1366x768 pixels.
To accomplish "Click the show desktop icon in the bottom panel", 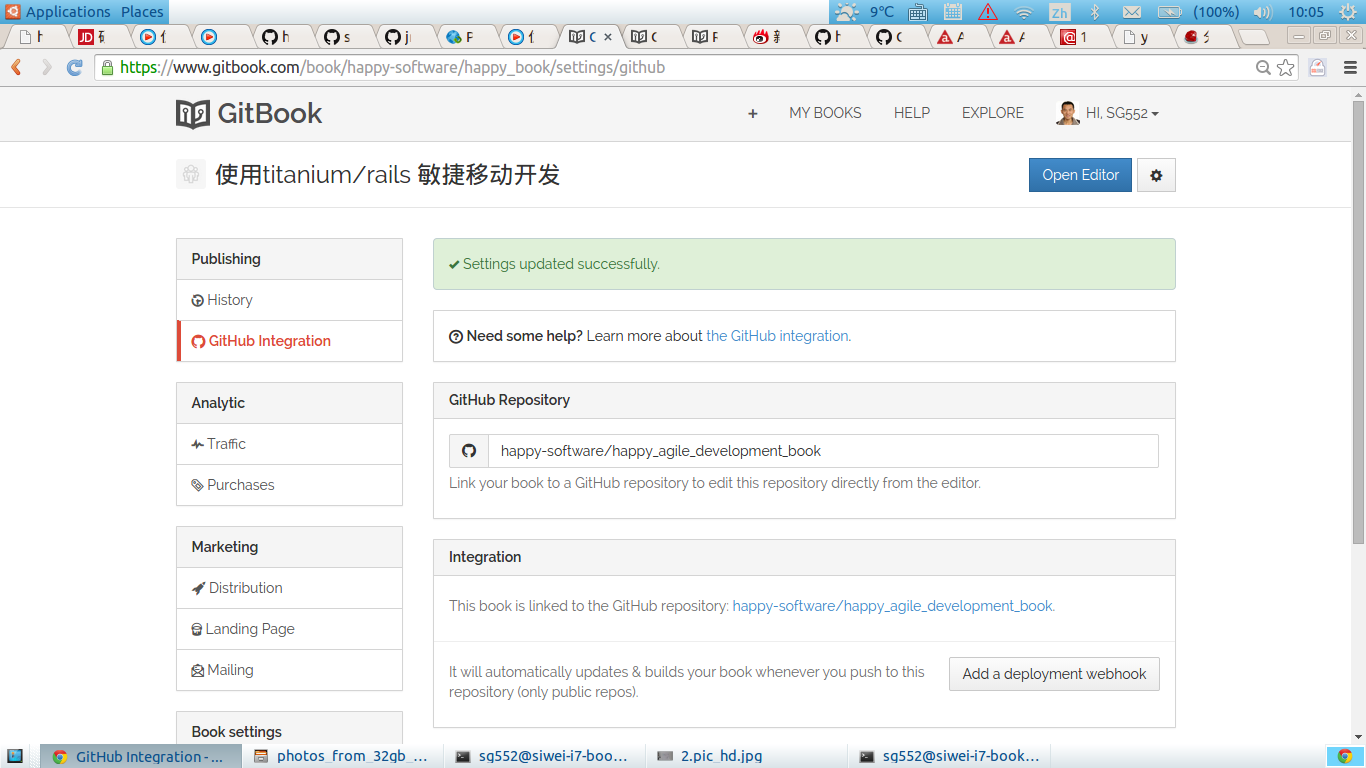I will point(15,756).
